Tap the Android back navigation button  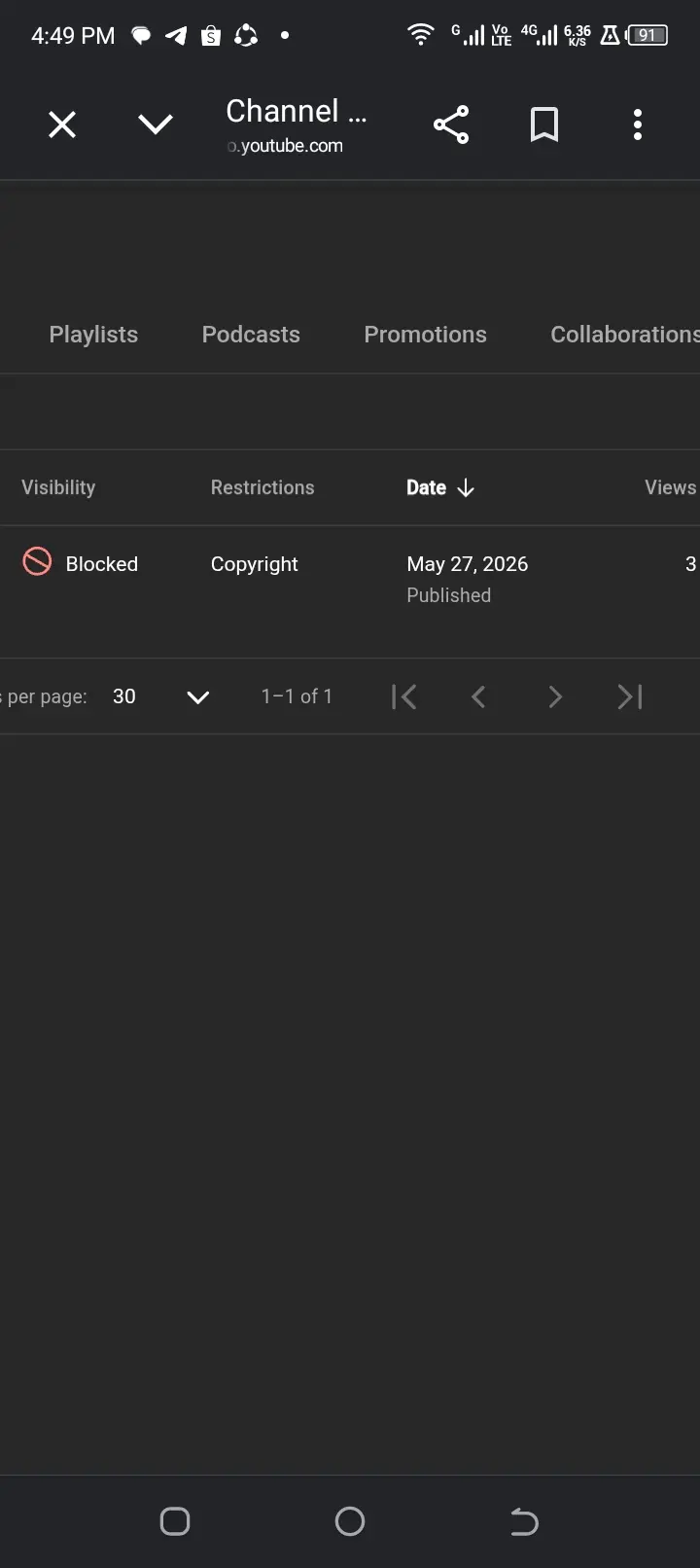pyautogui.click(x=524, y=1521)
